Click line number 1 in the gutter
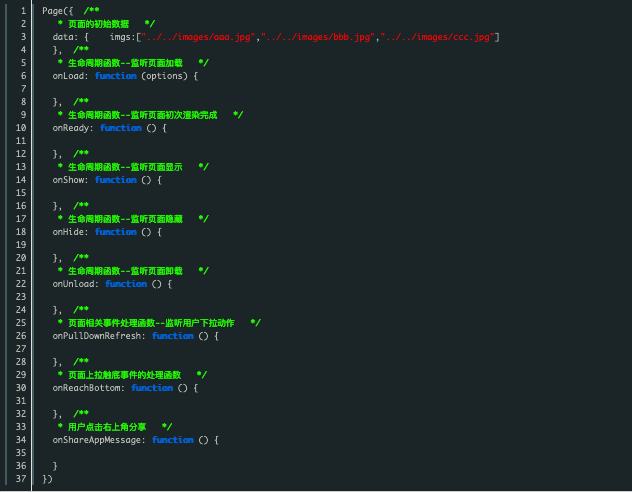Screen dimensions: 632x492 [22, 10]
